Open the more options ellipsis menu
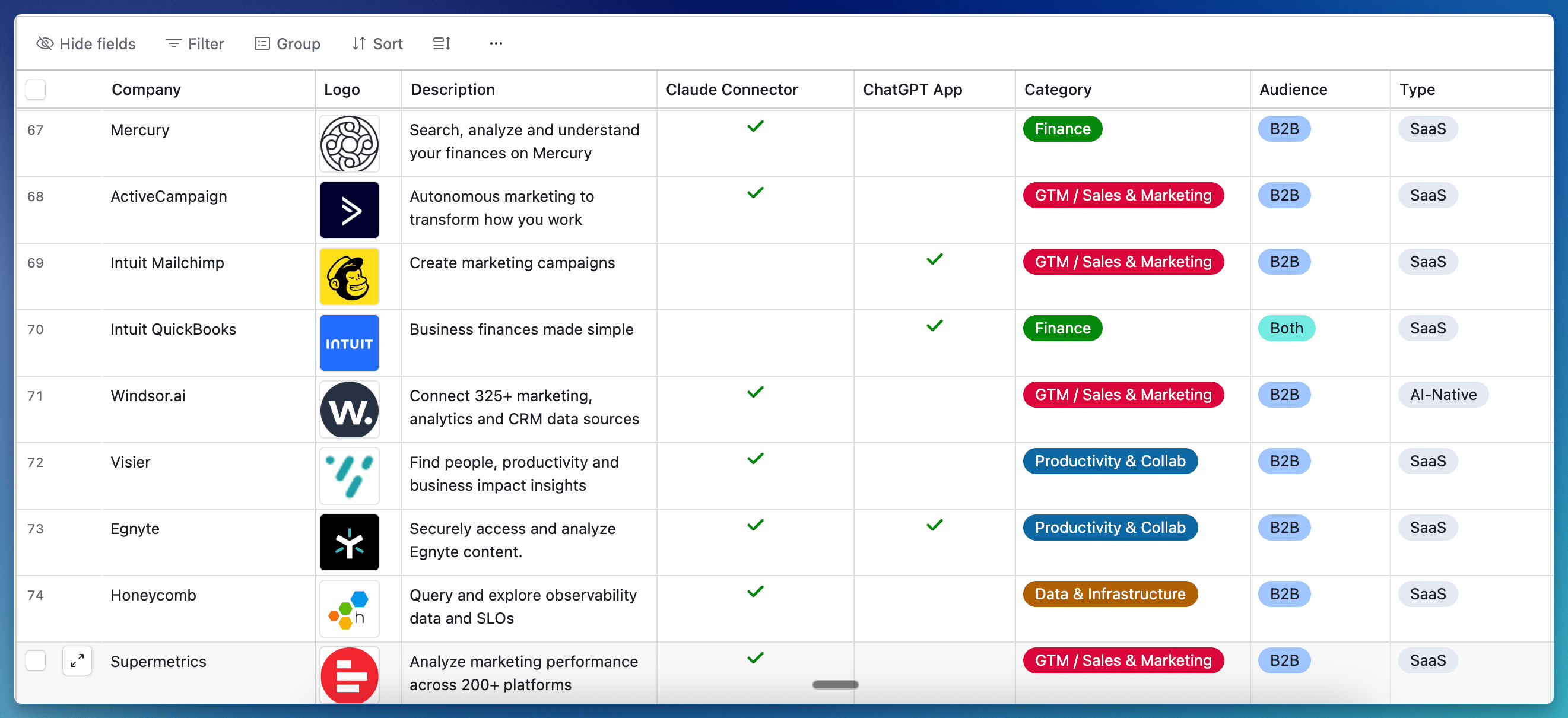 coord(496,43)
